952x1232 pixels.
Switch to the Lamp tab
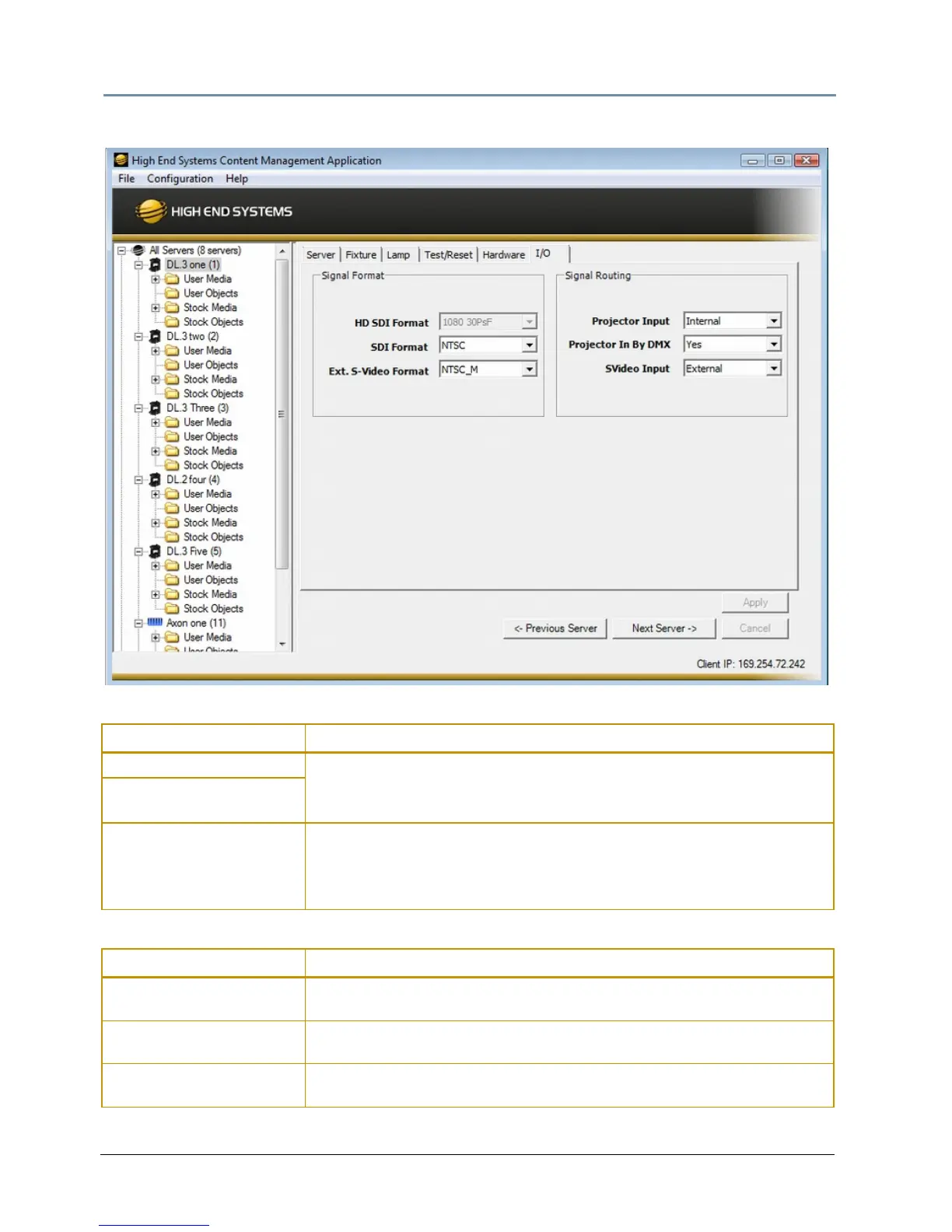point(398,255)
